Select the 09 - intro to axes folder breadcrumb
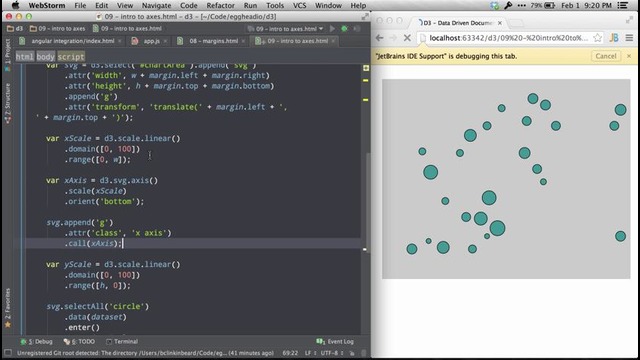The image size is (640, 360). click(x=58, y=29)
